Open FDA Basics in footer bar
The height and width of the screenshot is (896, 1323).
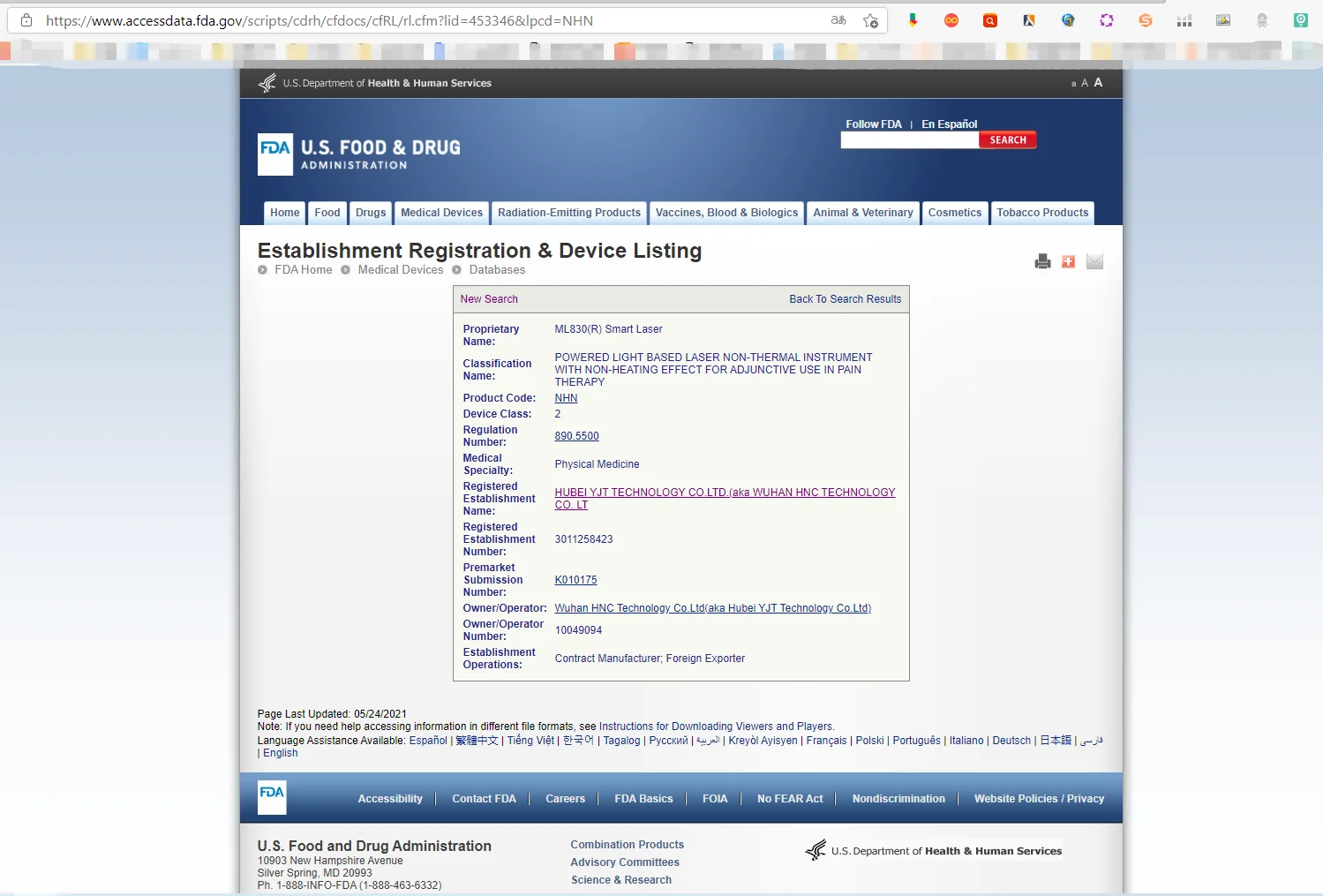tap(643, 799)
